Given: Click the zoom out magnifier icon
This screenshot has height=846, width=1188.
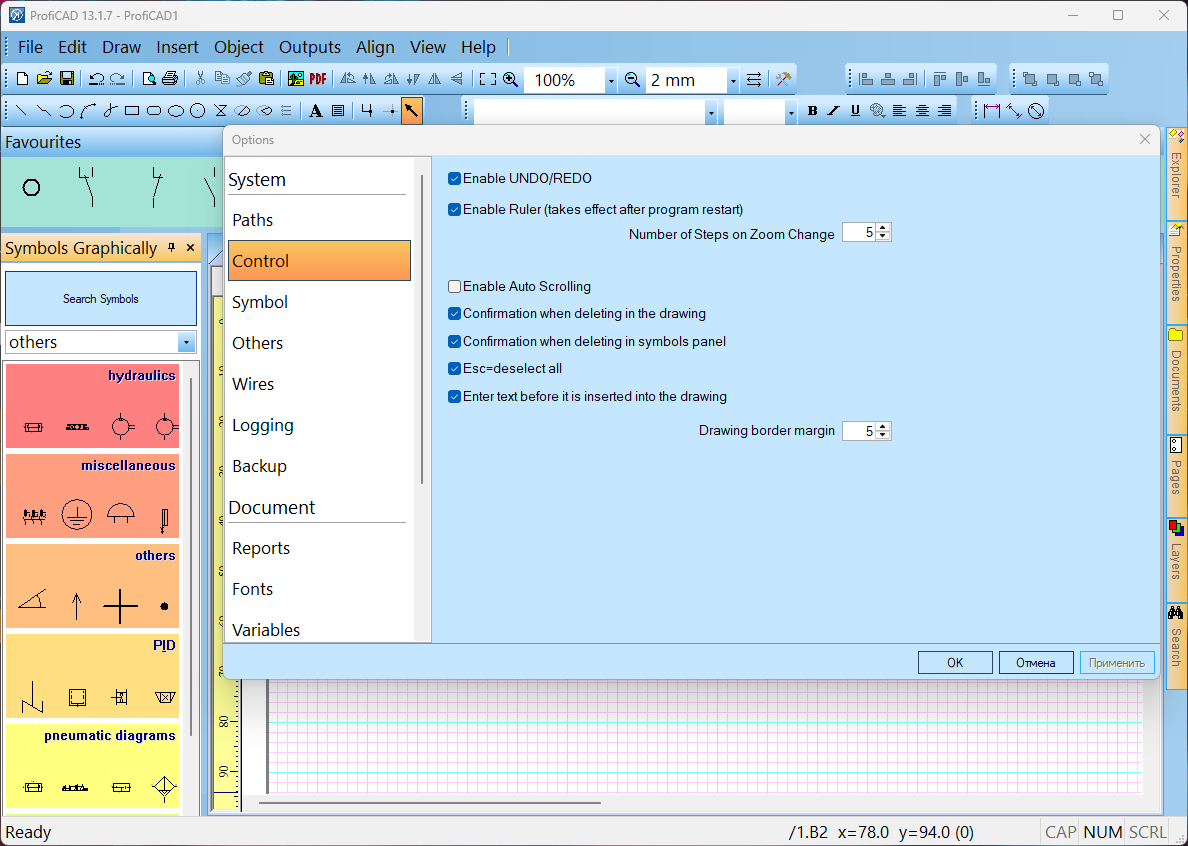Looking at the screenshot, I should [x=632, y=79].
